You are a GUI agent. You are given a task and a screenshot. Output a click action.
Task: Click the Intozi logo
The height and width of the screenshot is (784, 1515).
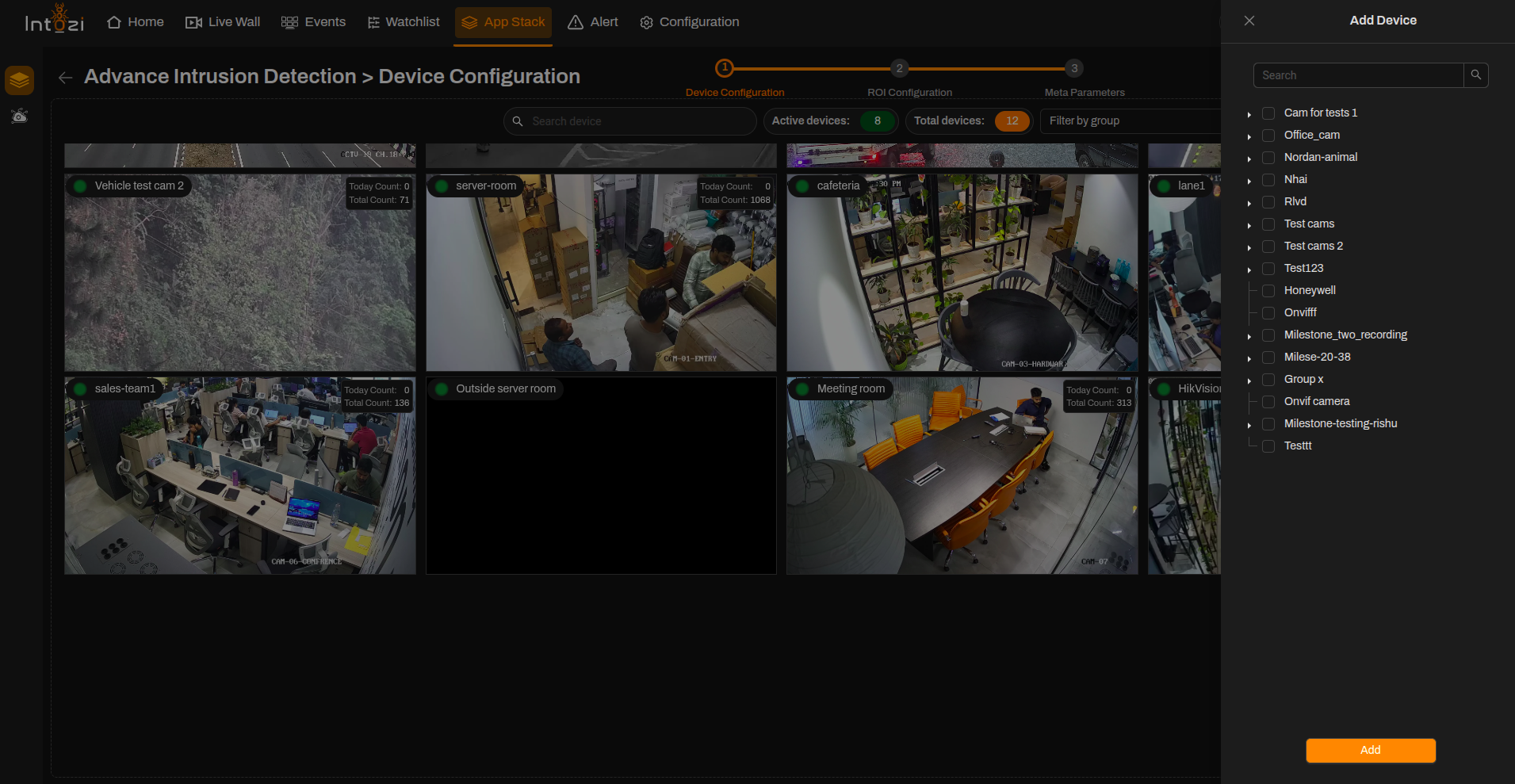[54, 20]
